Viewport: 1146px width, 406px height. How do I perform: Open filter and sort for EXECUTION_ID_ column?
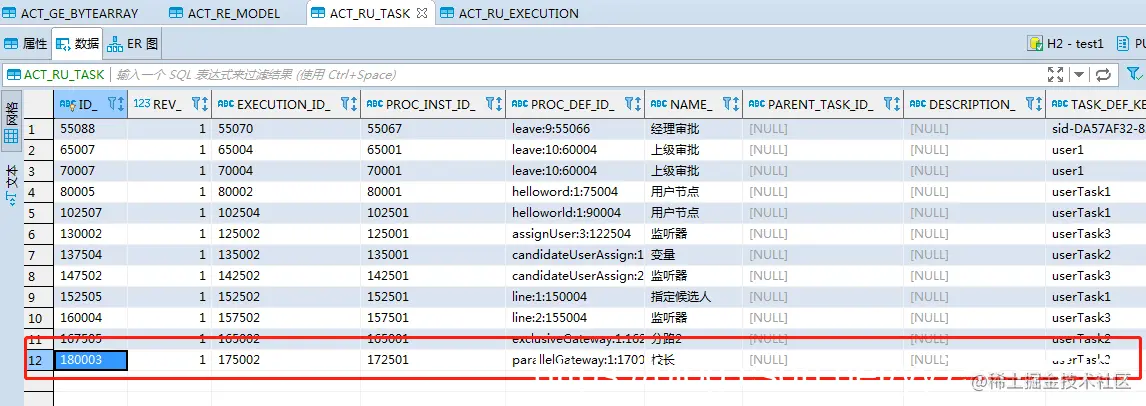349,104
